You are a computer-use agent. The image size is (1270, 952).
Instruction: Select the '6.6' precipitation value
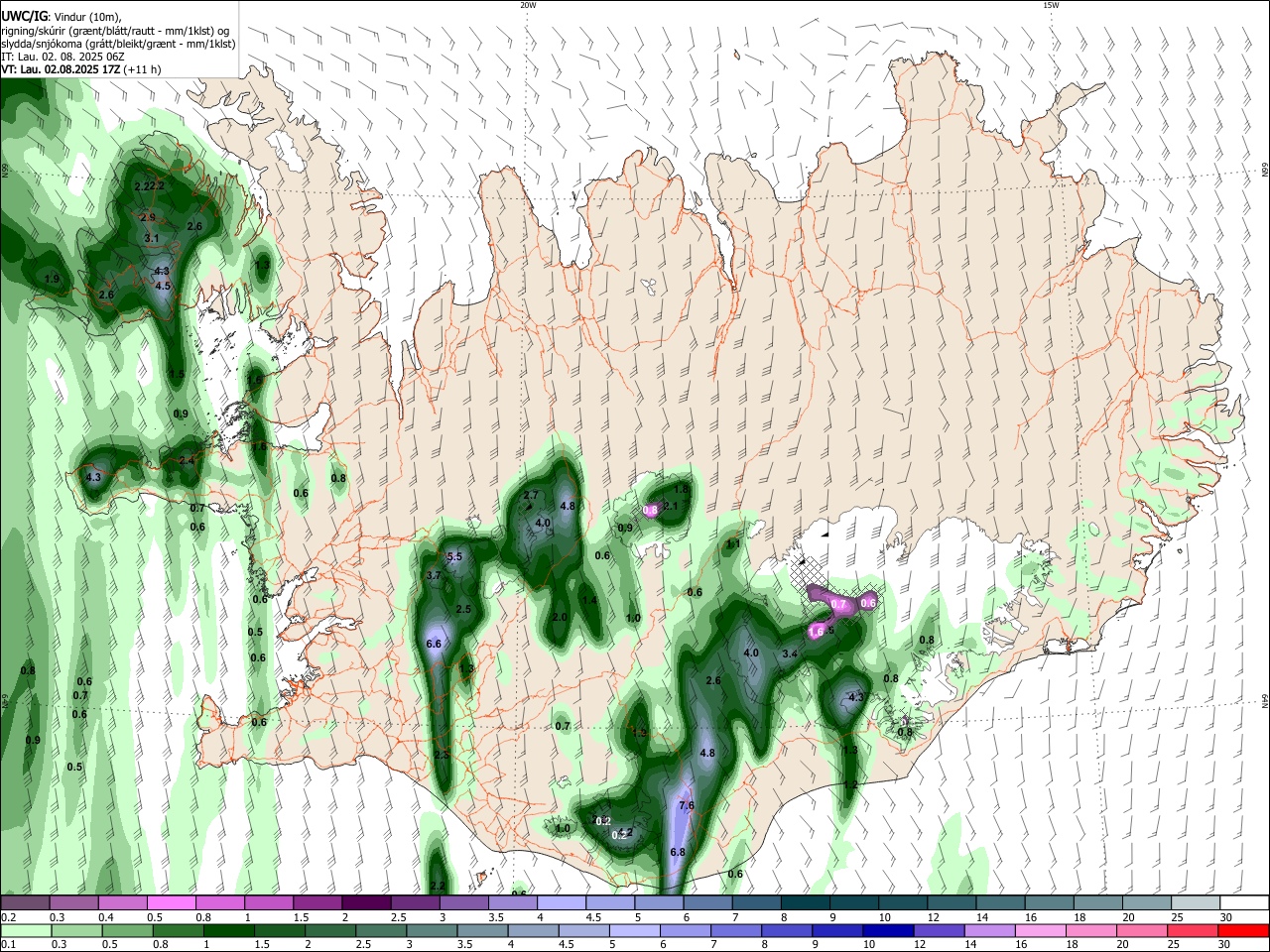[x=434, y=644]
